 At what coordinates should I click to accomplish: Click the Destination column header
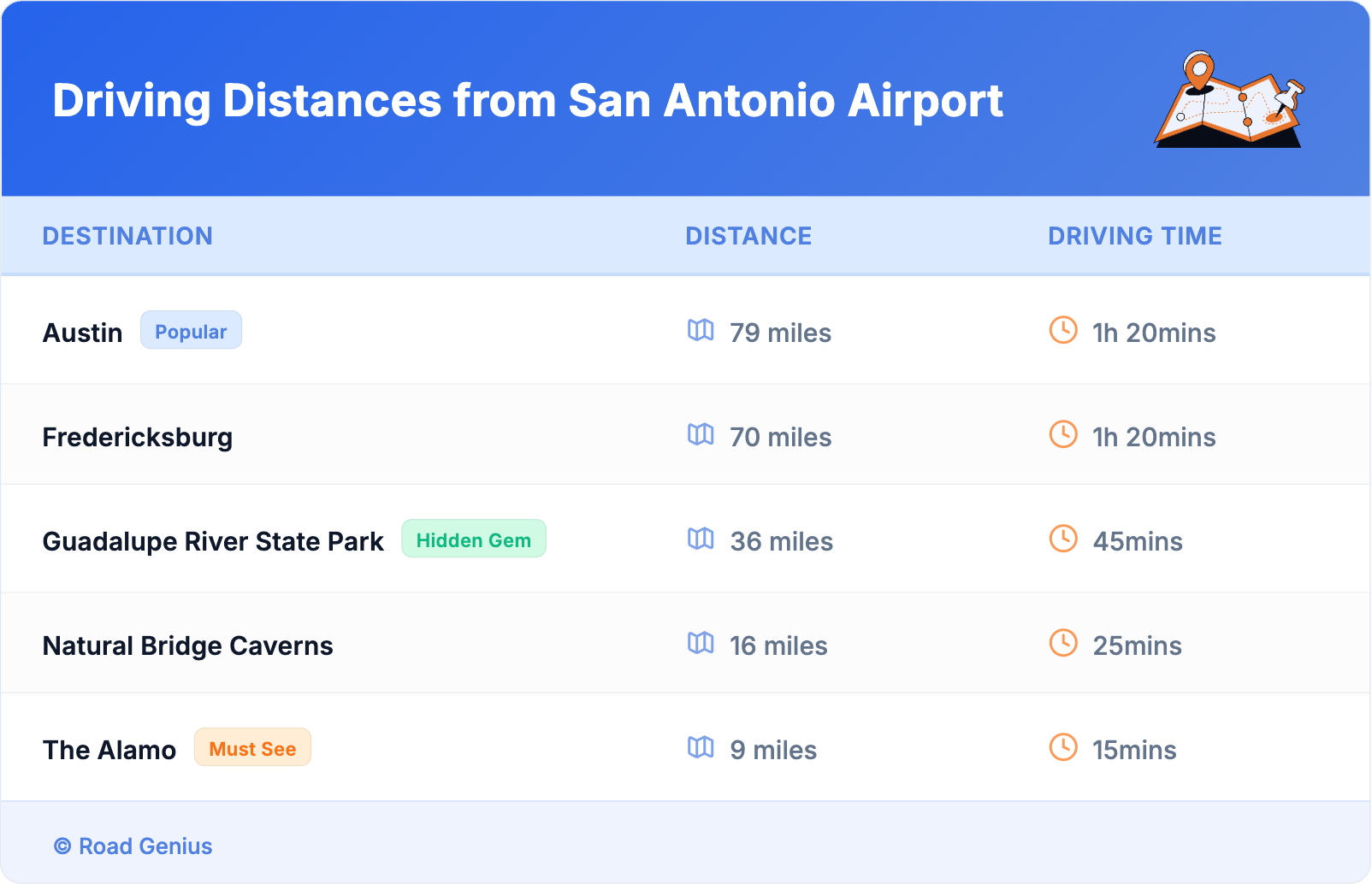pos(127,236)
